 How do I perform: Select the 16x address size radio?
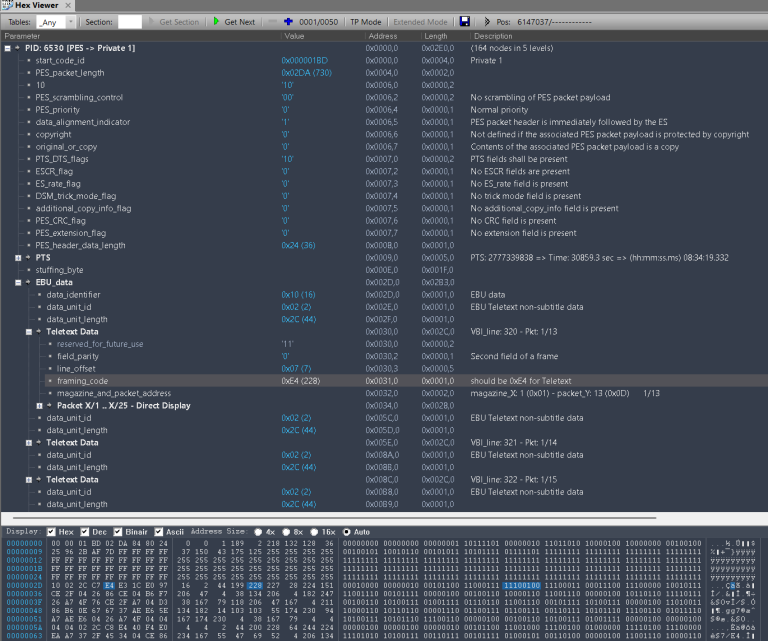(x=314, y=532)
